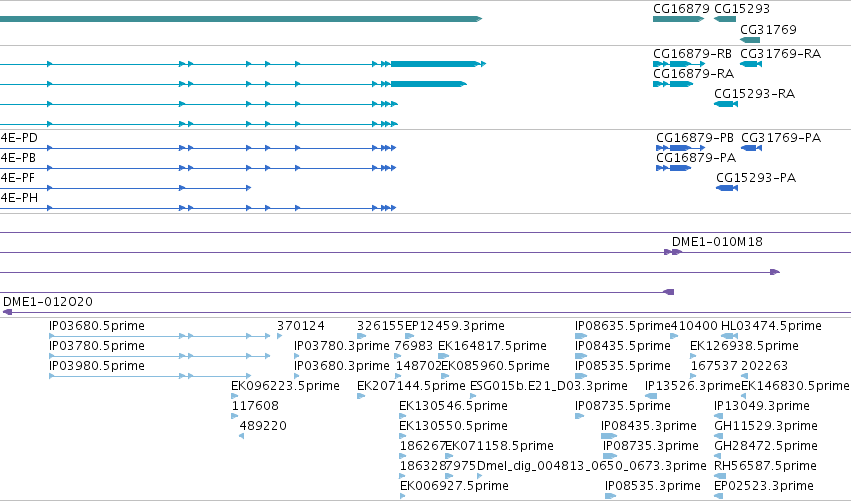Click EST label EK207144.5prime
This screenshot has width=851, height=501.
(x=411, y=386)
